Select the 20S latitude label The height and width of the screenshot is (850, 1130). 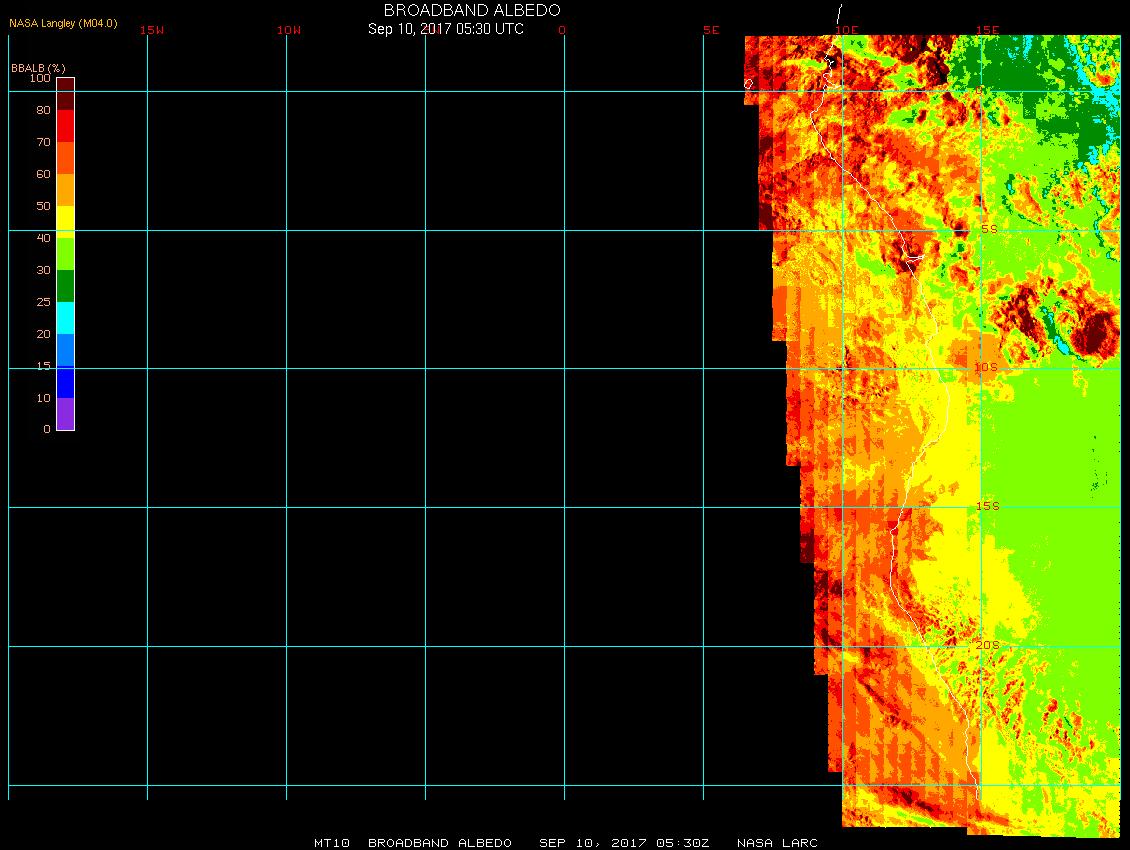tap(987, 645)
